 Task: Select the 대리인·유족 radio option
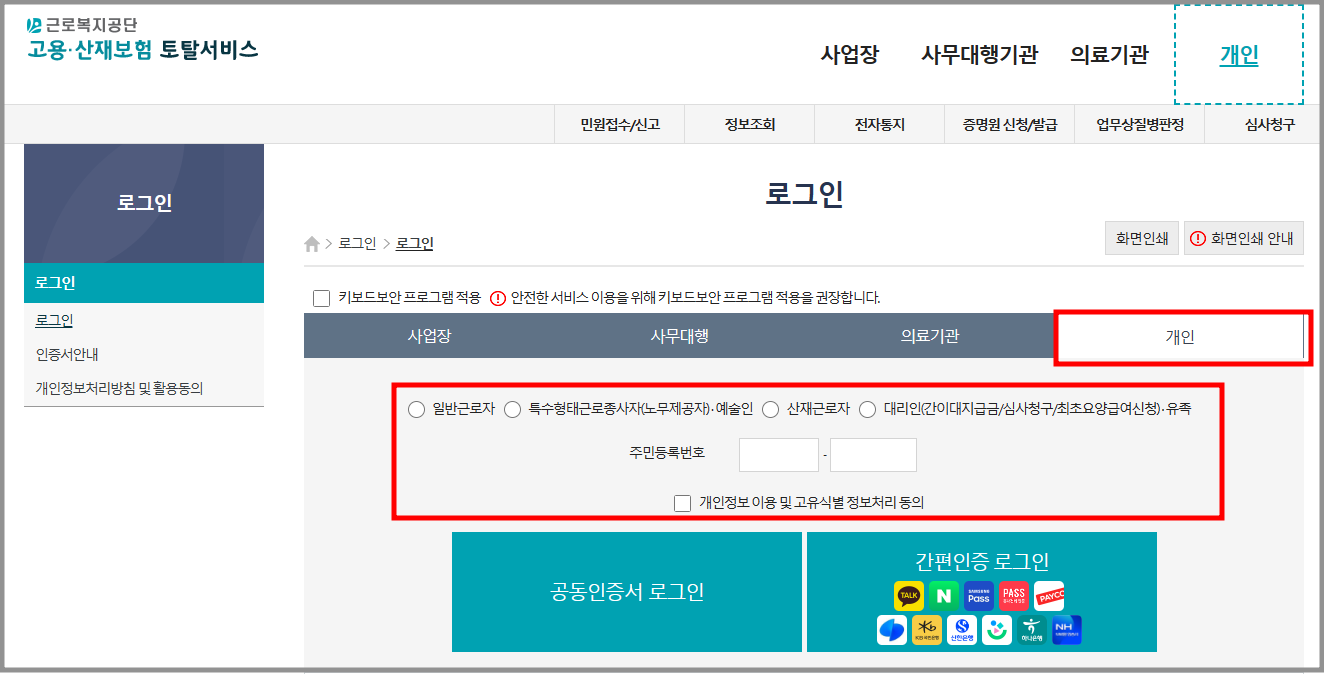(868, 409)
